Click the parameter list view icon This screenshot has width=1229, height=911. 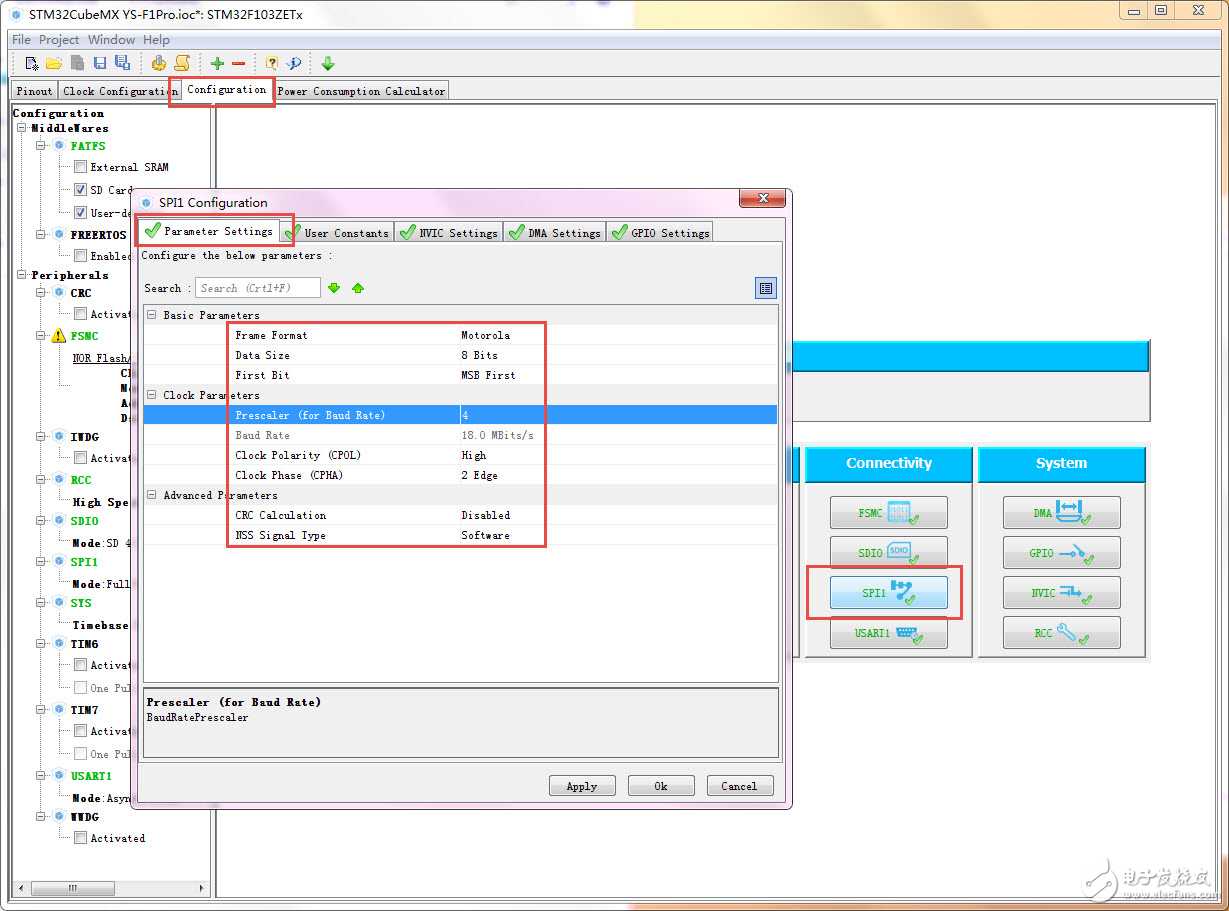[x=765, y=288]
